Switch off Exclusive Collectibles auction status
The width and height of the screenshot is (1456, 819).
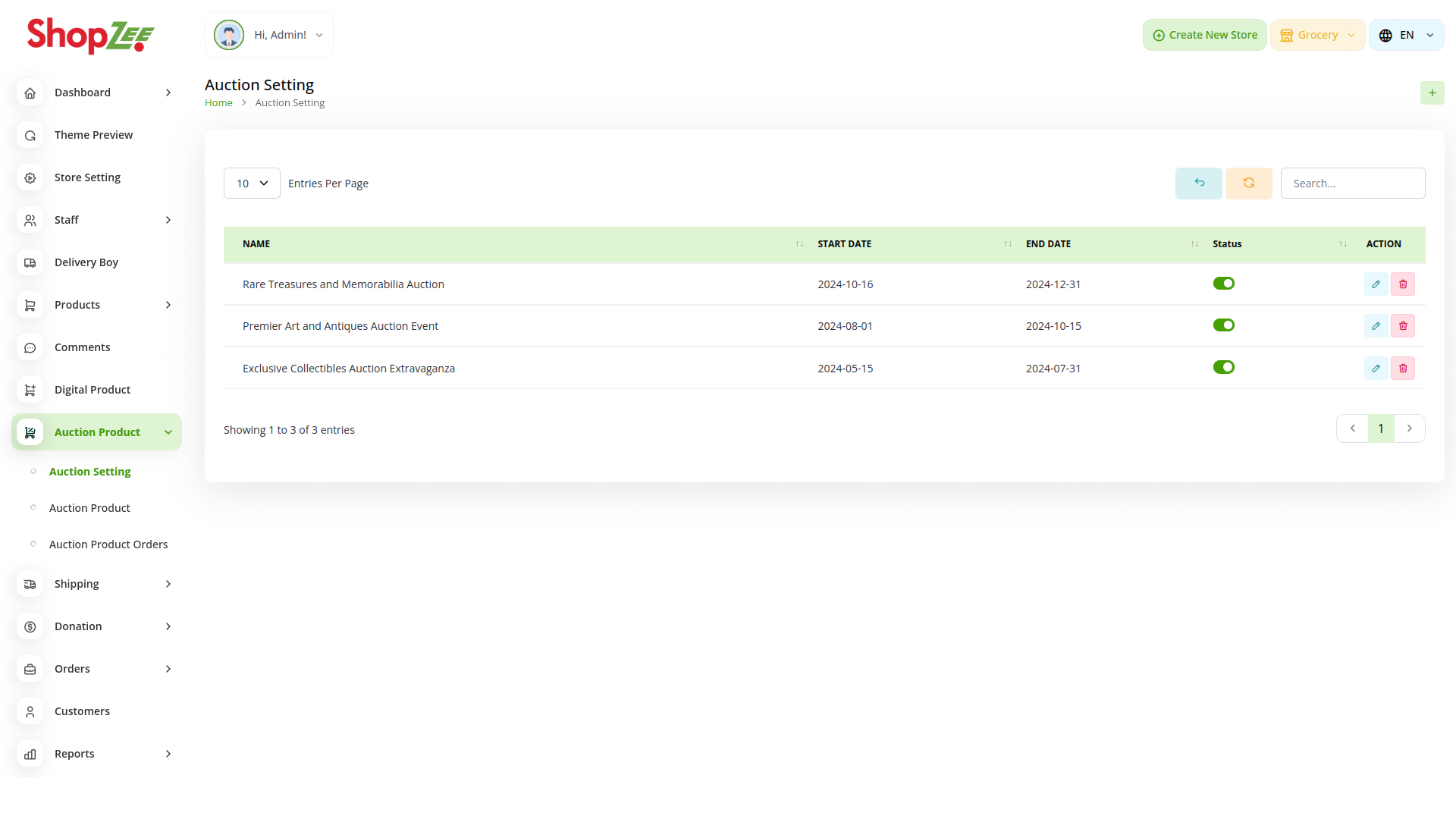tap(1223, 368)
